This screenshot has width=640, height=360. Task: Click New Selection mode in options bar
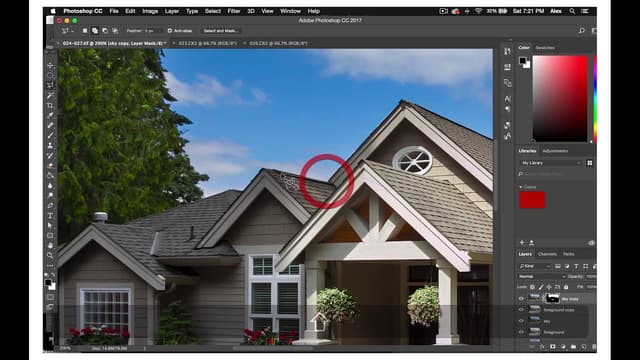(x=85, y=31)
